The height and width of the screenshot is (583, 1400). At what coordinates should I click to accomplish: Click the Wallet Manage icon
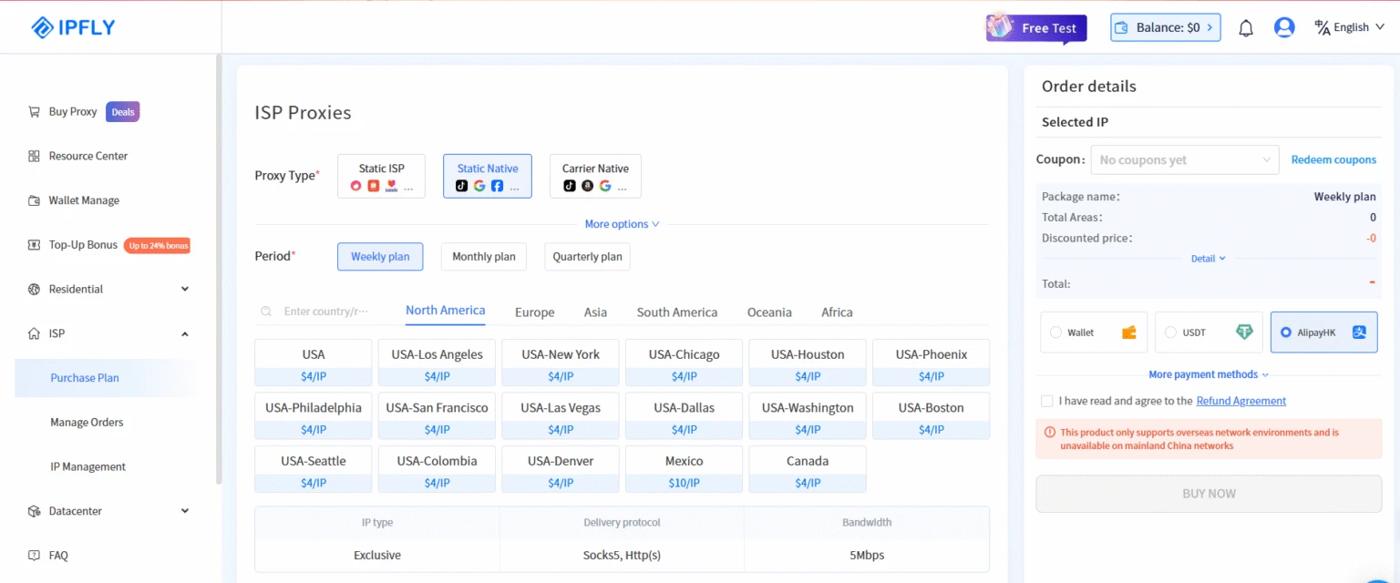34,200
